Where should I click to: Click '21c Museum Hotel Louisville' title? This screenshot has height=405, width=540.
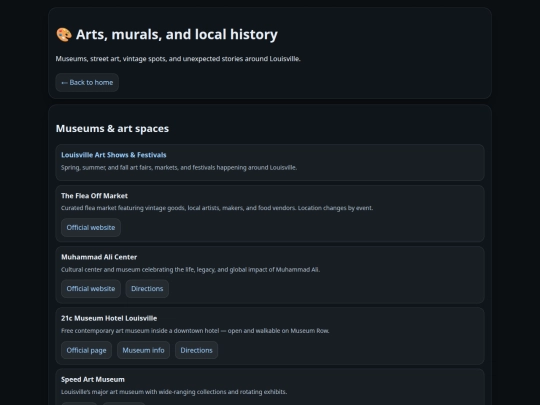pos(109,319)
